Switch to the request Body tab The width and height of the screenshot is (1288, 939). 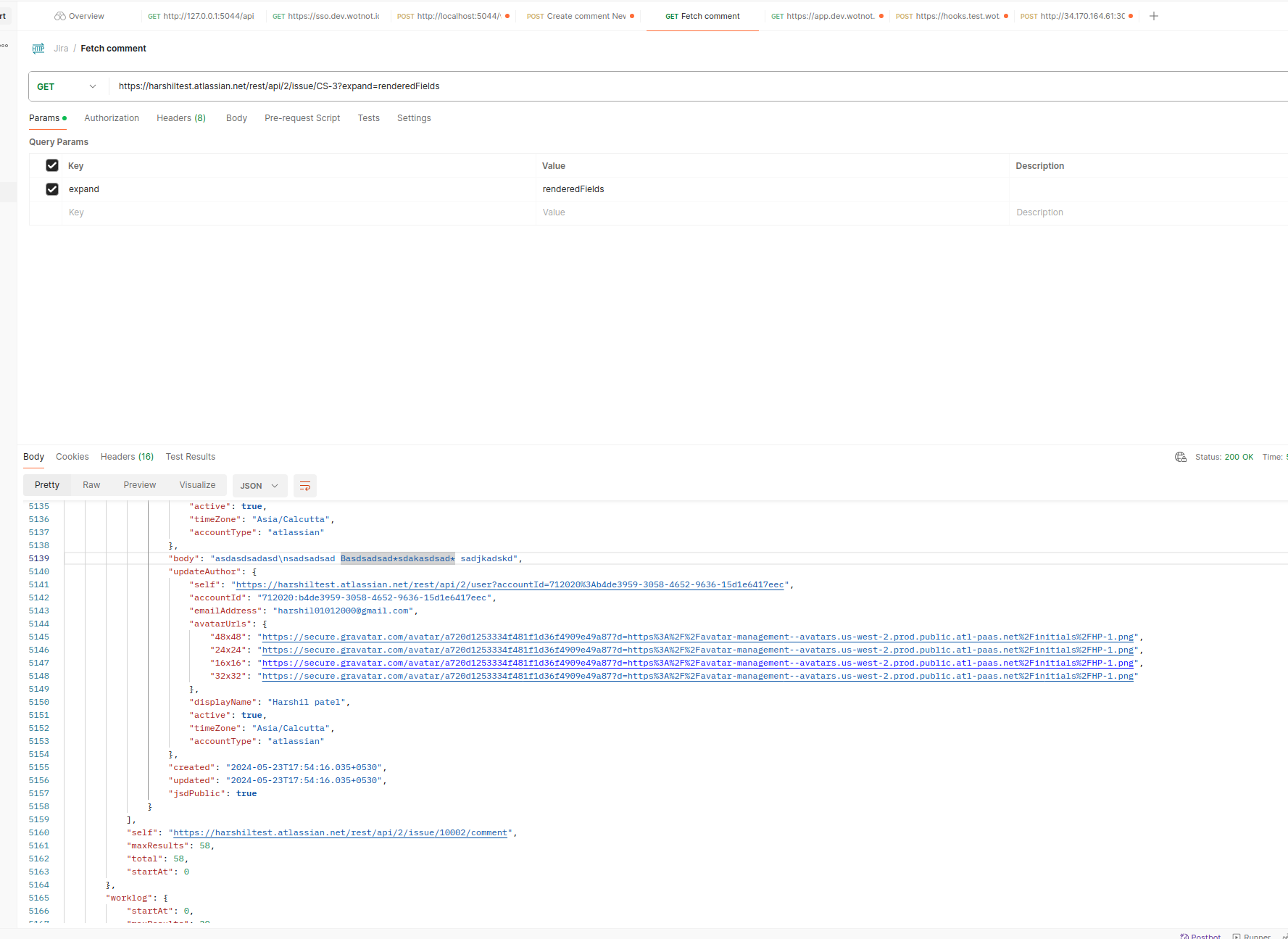point(236,118)
